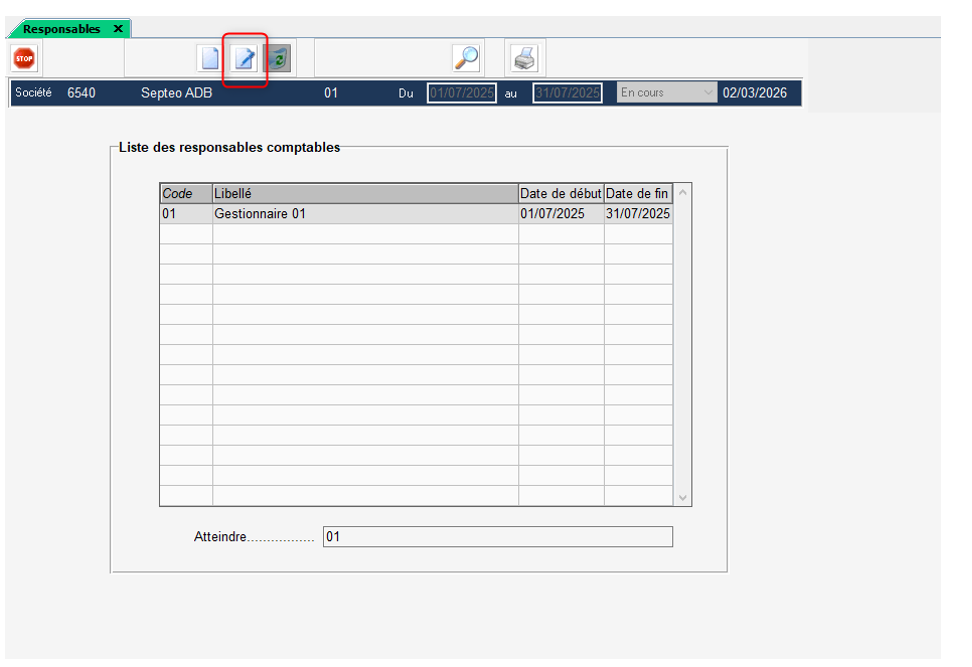Image resolution: width=972 pixels, height=667 pixels.
Task: Click the Date de début column header
Action: tap(561, 193)
